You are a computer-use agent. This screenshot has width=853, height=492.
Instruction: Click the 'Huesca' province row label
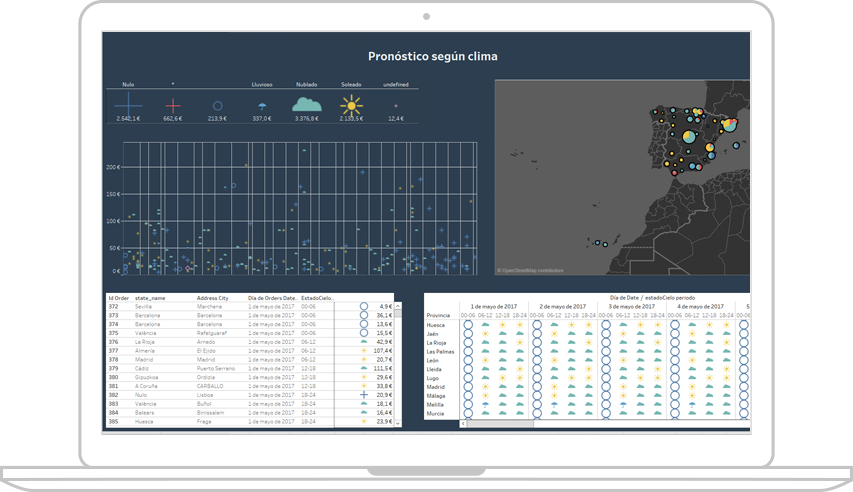pos(436,325)
